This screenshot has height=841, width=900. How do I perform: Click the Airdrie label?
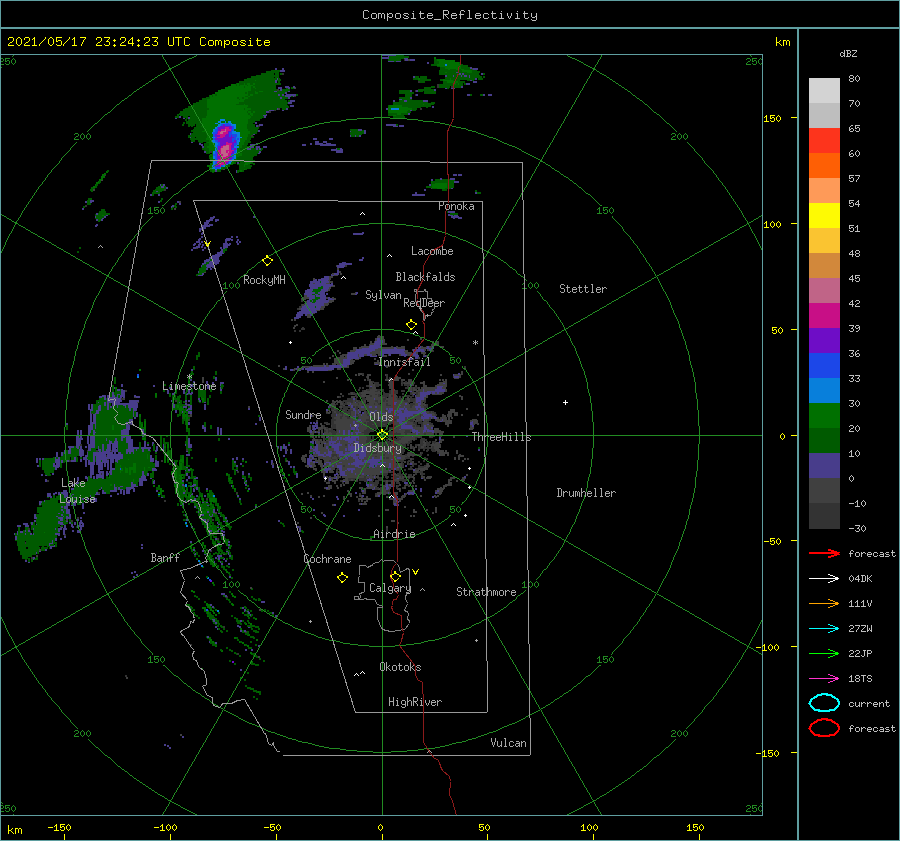click(x=394, y=534)
